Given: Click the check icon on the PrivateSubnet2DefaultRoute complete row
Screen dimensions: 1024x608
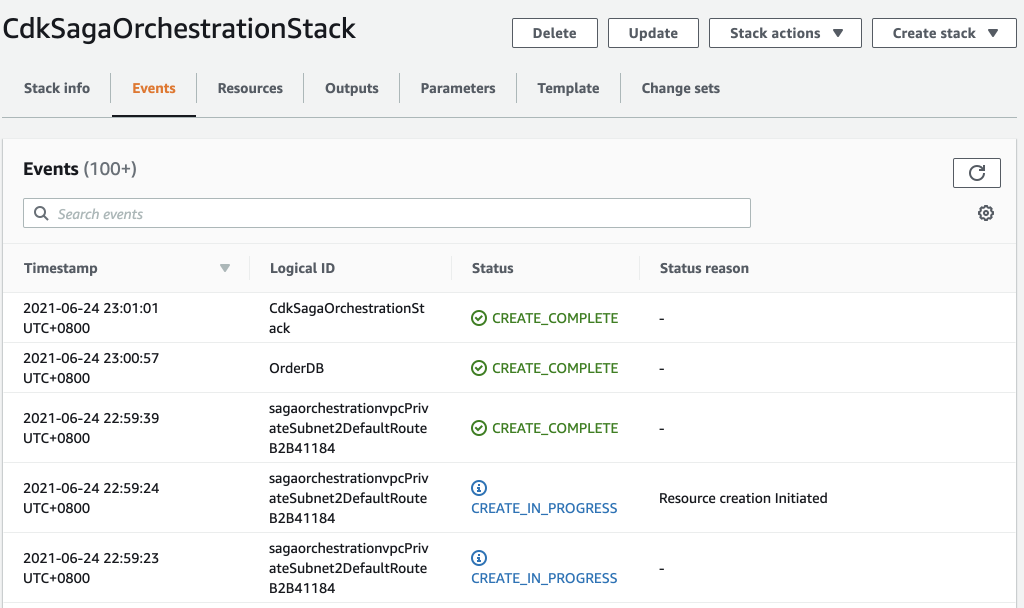Looking at the screenshot, I should pos(479,427).
